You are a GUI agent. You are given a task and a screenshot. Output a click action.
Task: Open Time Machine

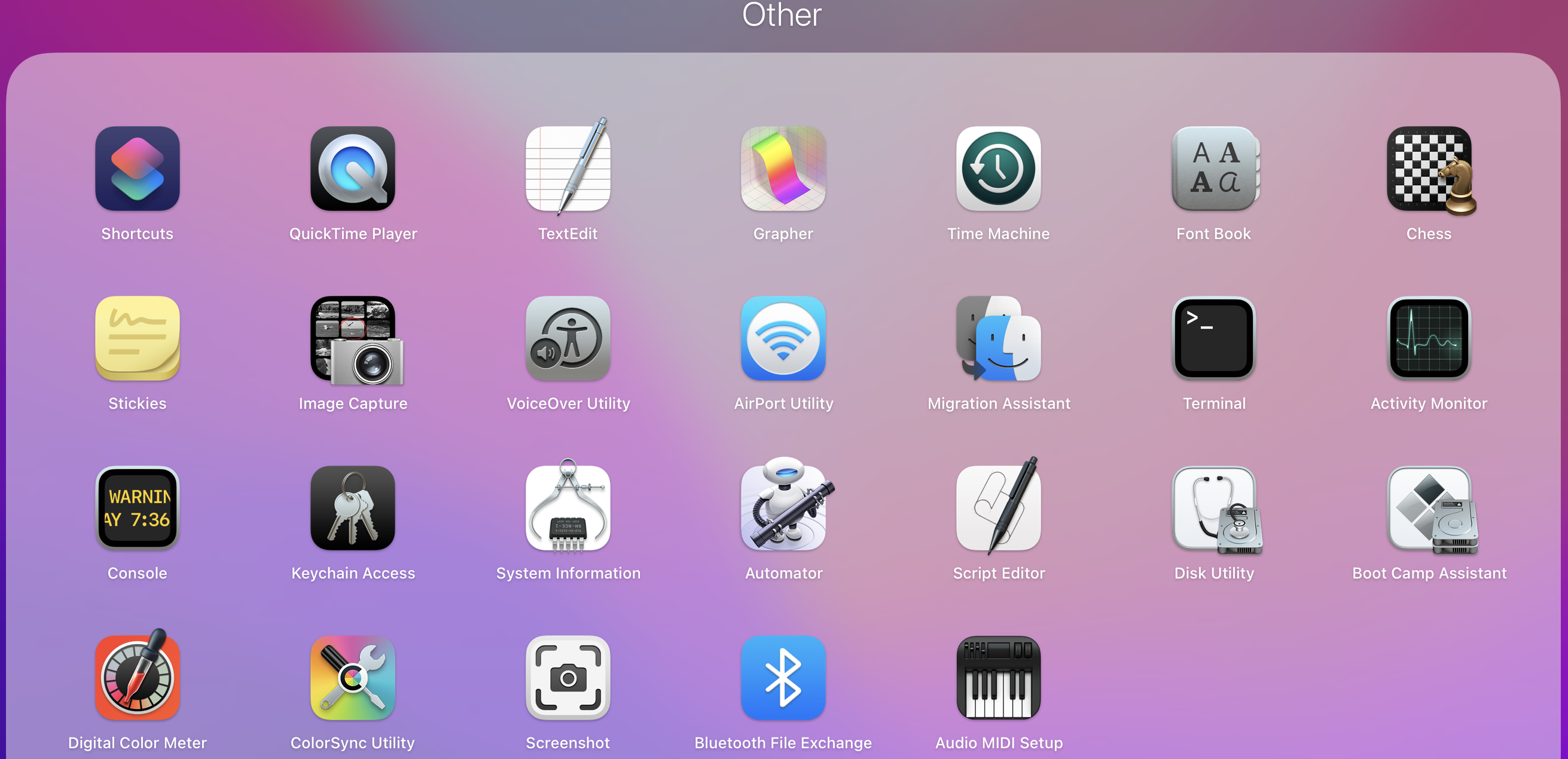[x=998, y=169]
